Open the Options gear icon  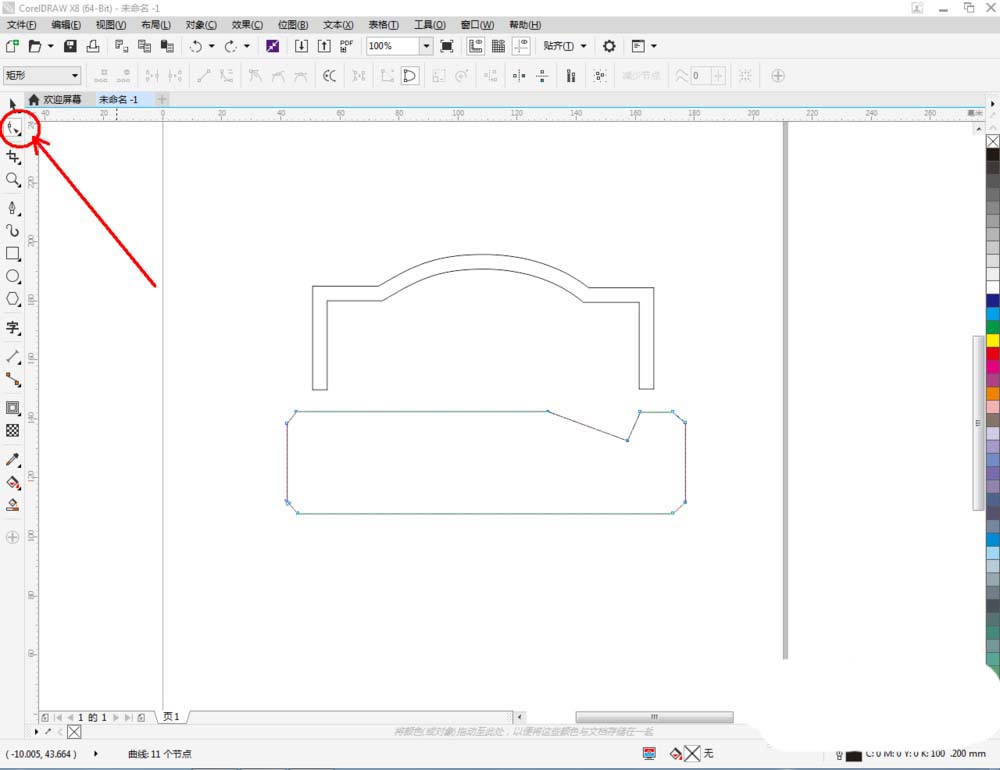pyautogui.click(x=609, y=46)
